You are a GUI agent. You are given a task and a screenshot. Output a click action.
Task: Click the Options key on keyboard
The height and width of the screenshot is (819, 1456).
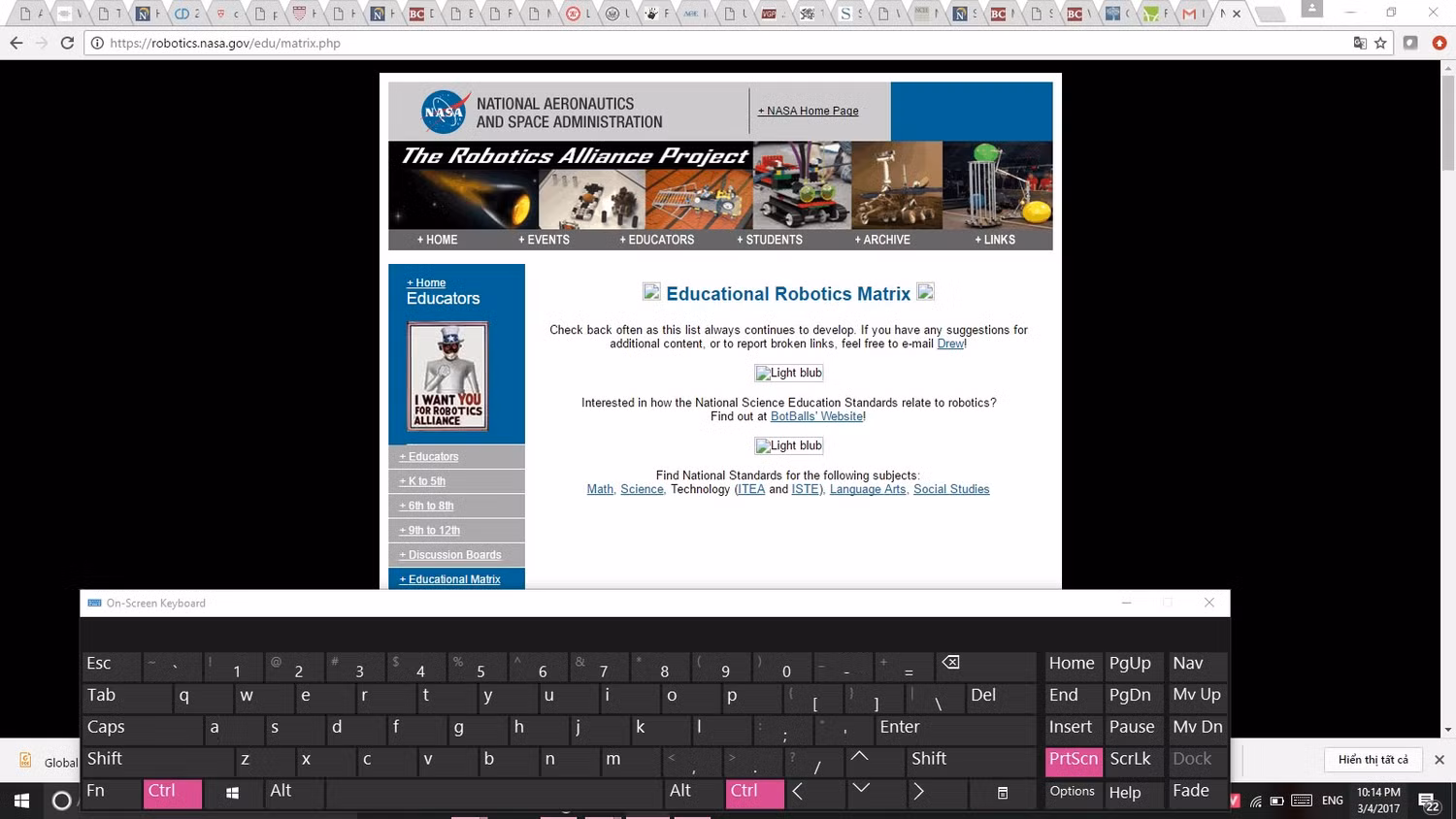coord(1074,793)
